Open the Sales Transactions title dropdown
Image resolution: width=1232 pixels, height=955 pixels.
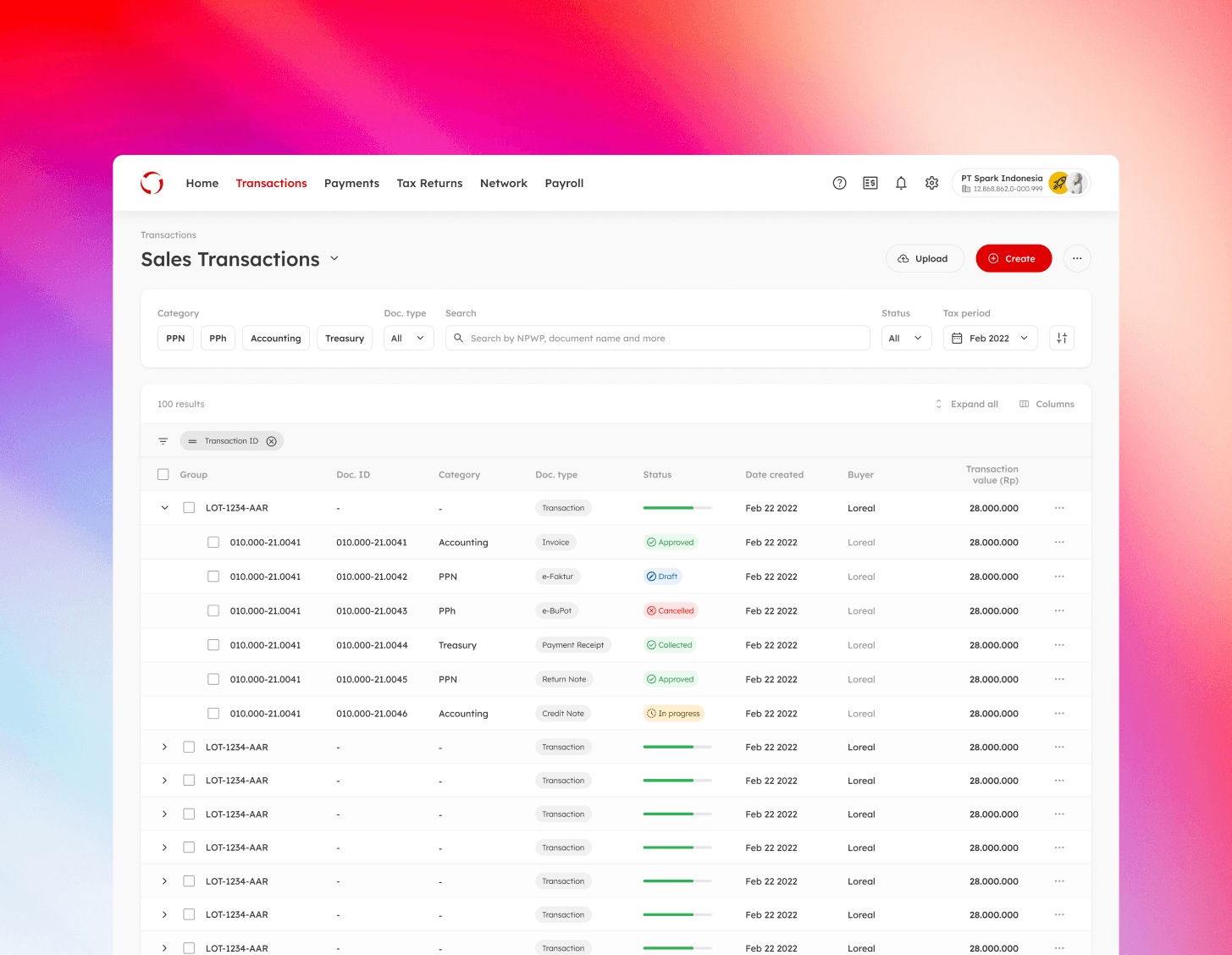[334, 258]
